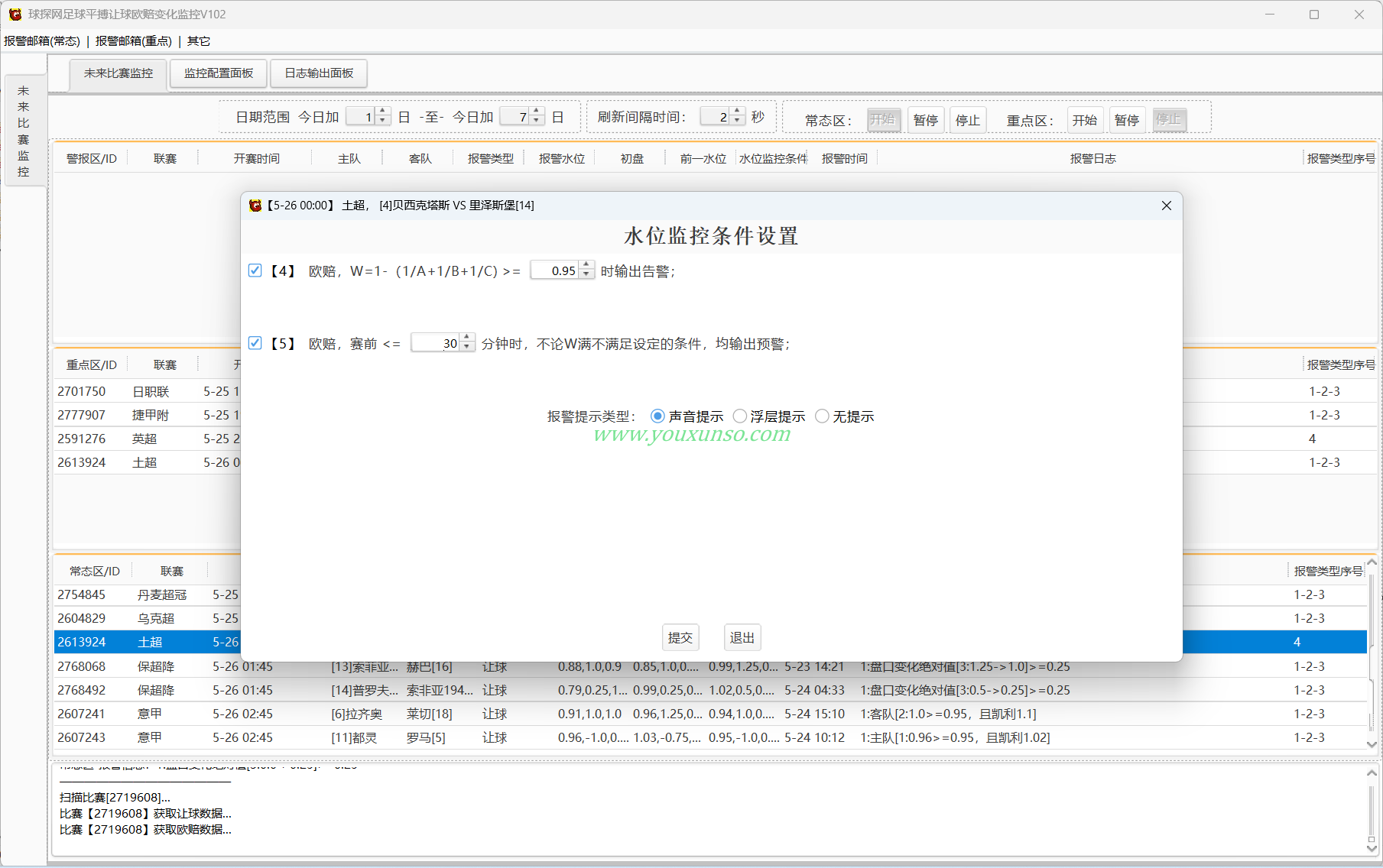Decrease the 30 minutes spinner value
This screenshot has height=868, width=1383.
click(467, 348)
